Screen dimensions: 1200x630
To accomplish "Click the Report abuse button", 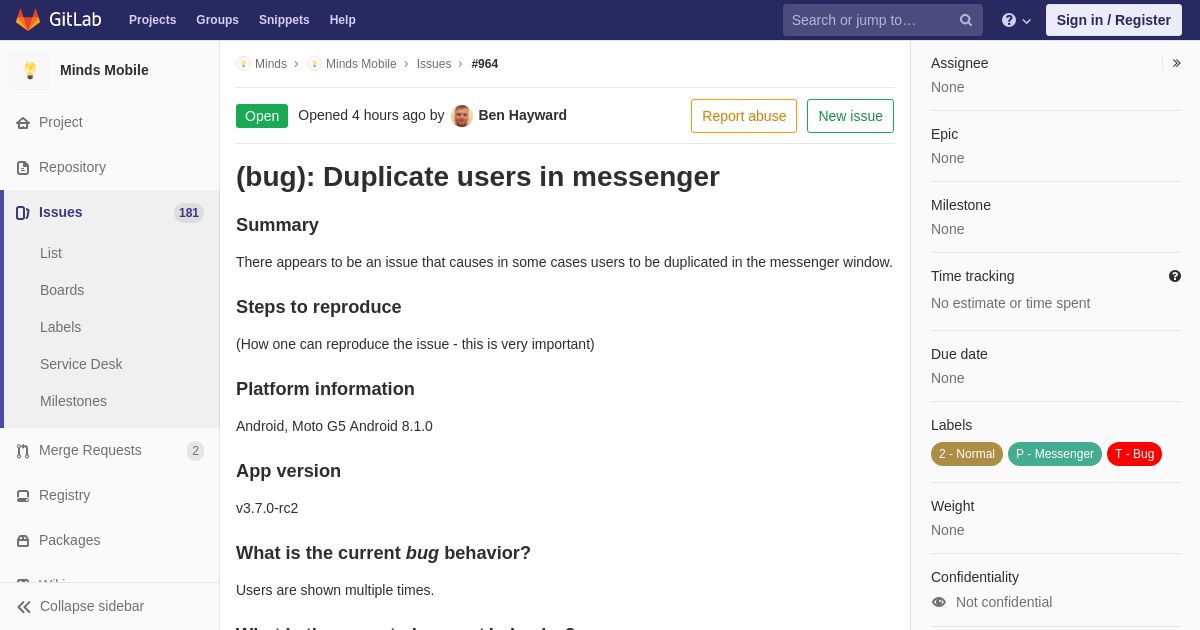I will [x=744, y=116].
